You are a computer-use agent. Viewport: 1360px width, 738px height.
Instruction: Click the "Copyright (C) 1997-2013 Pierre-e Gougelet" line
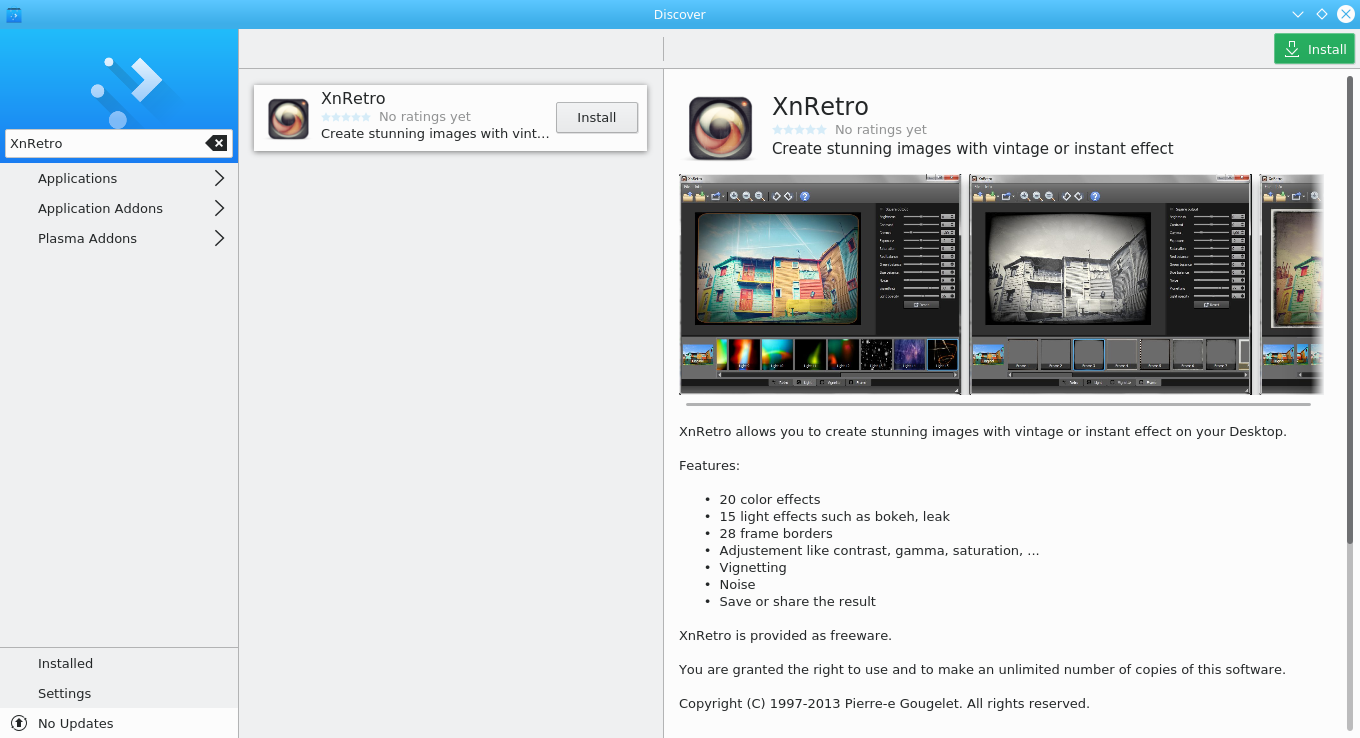point(884,703)
